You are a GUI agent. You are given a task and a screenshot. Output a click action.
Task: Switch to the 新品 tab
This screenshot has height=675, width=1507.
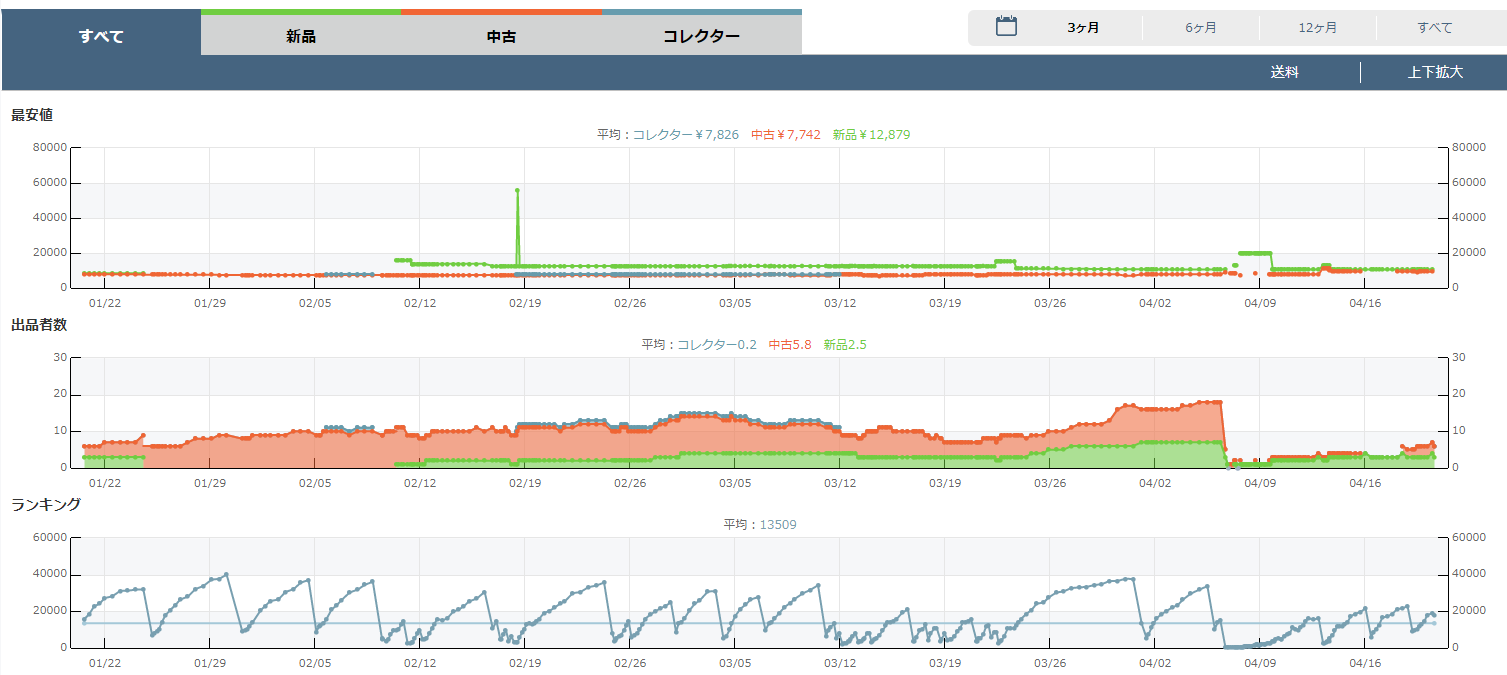tap(301, 37)
